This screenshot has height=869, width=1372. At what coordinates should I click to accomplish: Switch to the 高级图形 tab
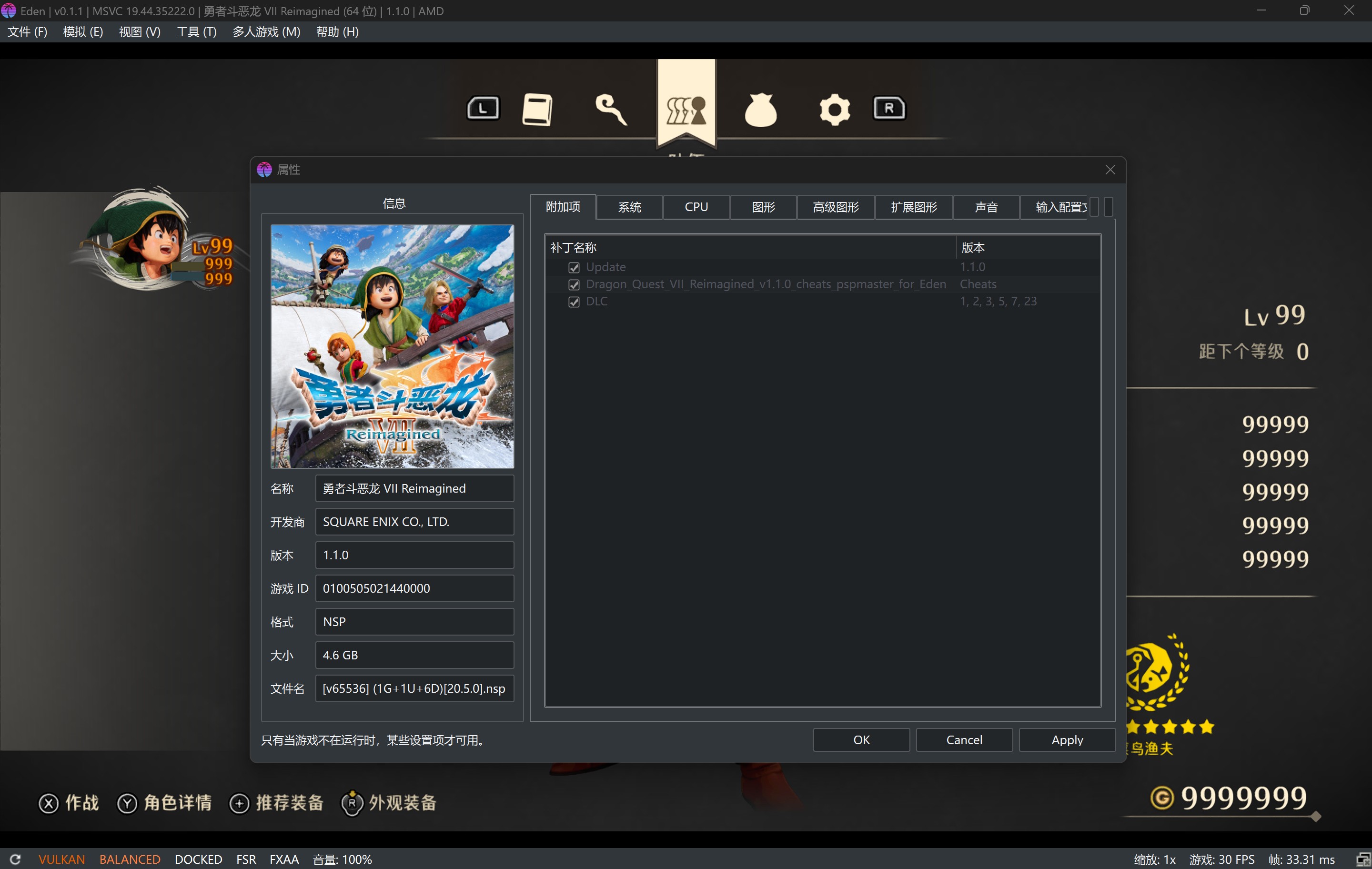click(835, 207)
